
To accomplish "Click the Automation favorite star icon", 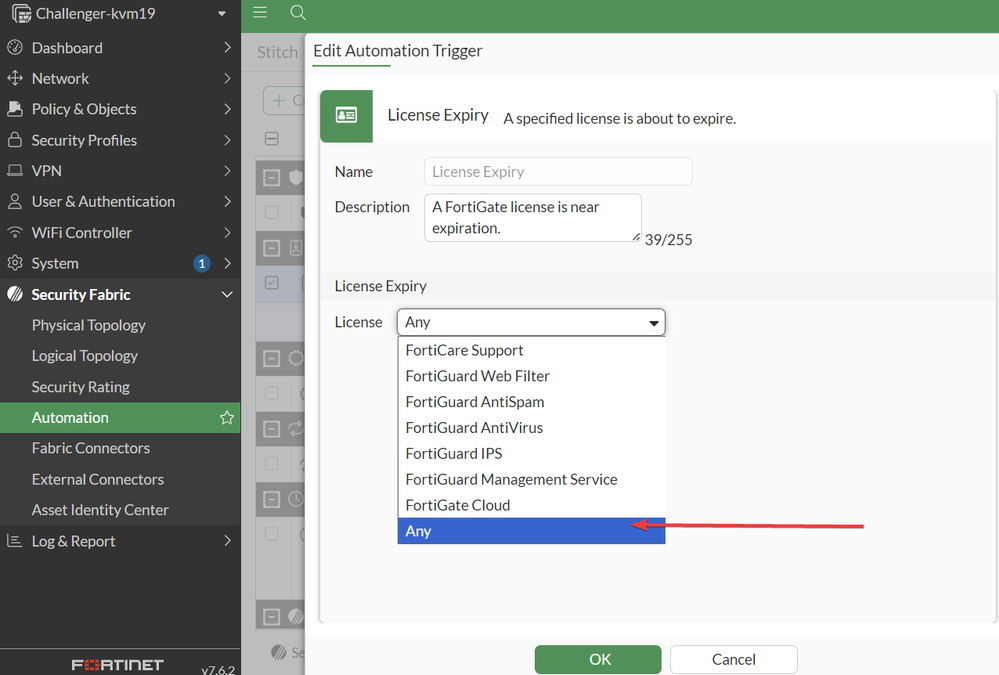I will click(227, 418).
